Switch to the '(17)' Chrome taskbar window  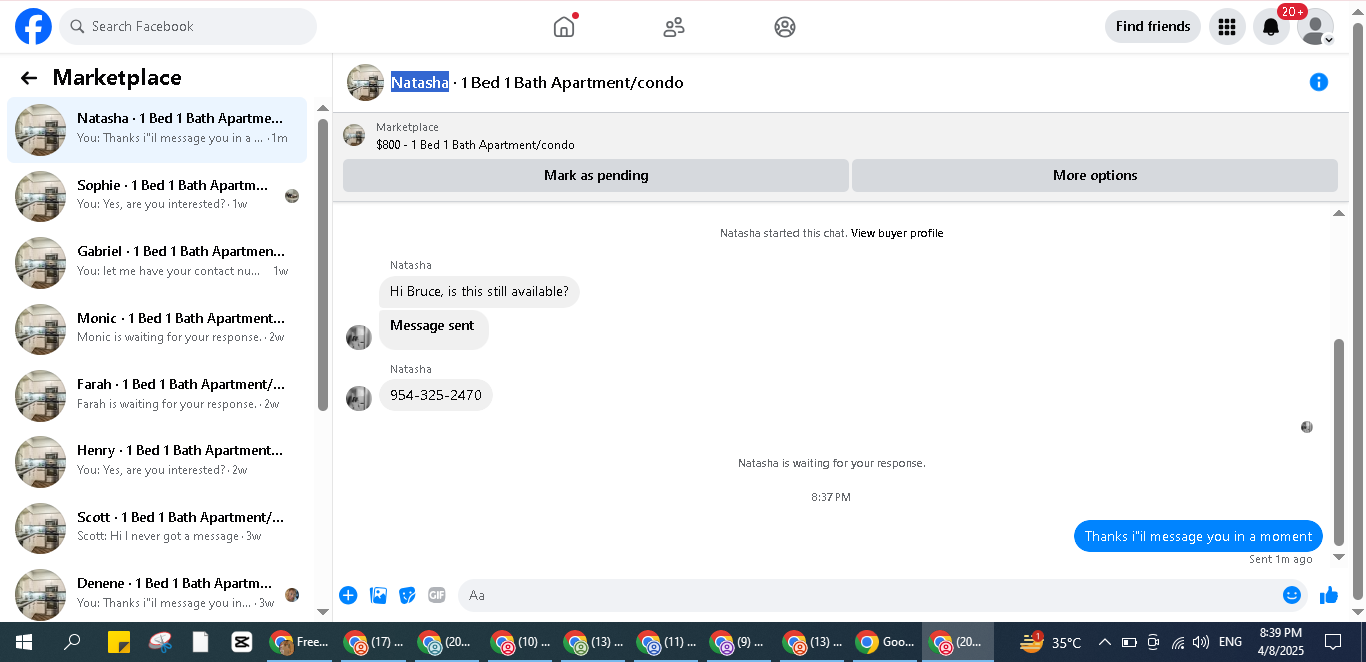pos(374,642)
